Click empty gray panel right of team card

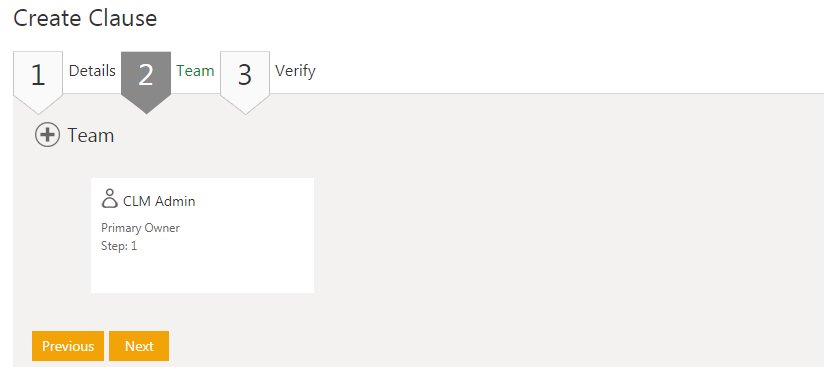pyautogui.click(x=568, y=235)
